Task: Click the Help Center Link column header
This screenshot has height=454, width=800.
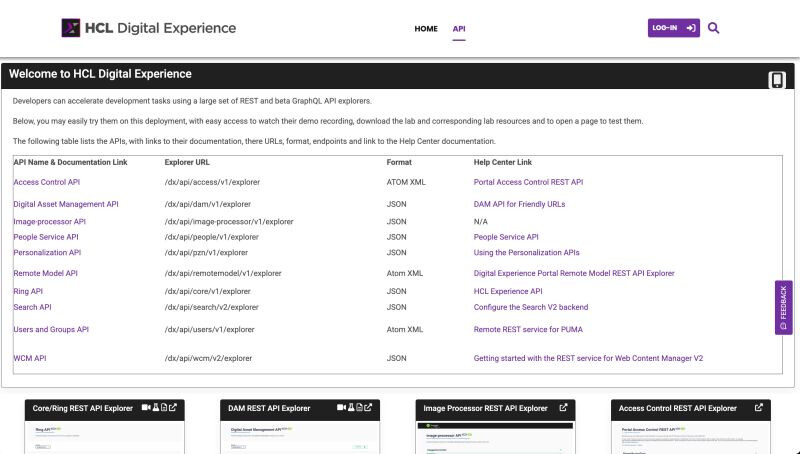Action: coord(503,162)
